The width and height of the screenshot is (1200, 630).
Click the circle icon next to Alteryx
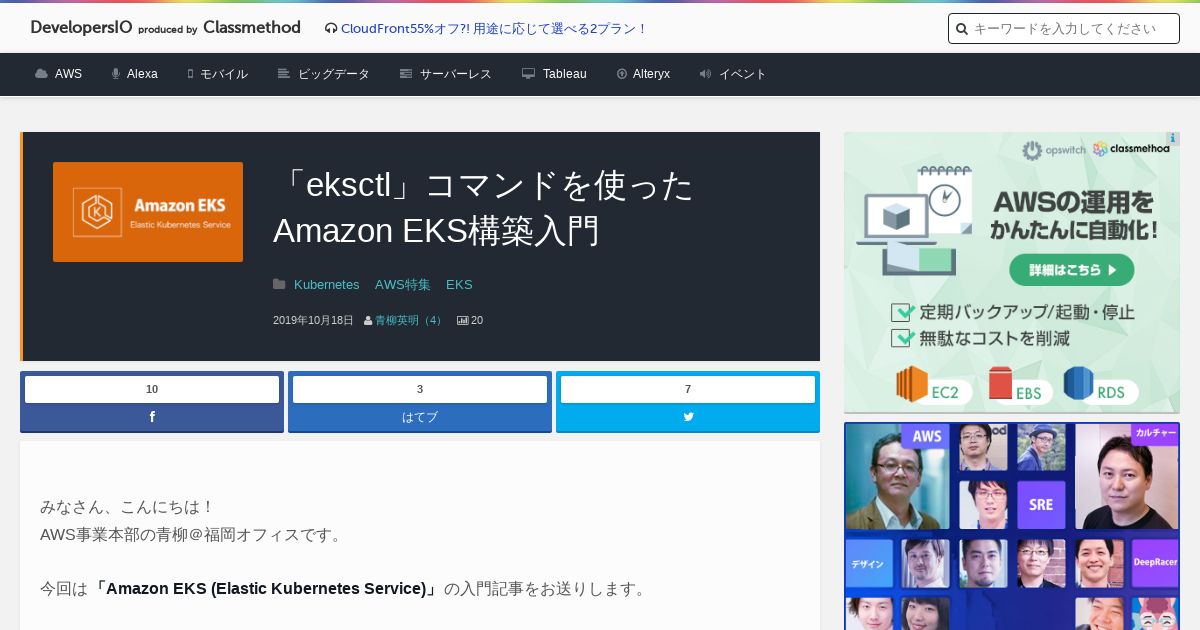coord(622,74)
